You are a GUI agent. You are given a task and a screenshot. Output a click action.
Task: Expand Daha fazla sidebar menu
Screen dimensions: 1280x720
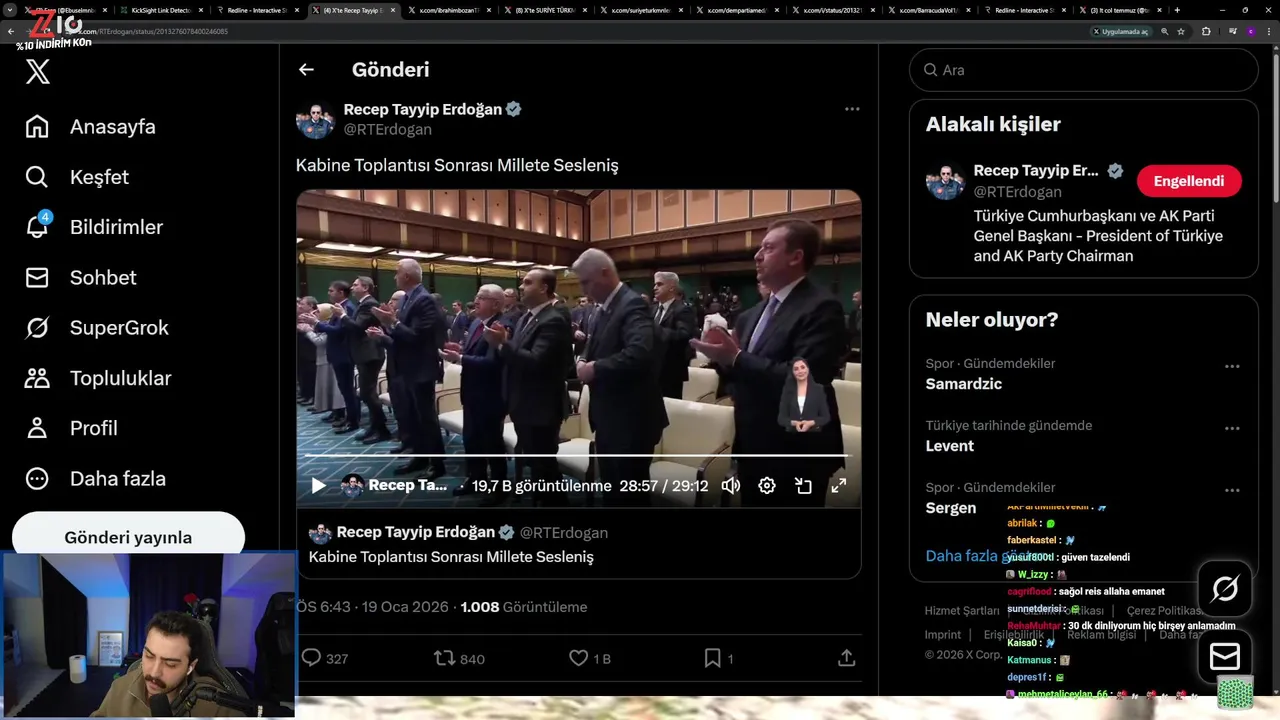95,478
